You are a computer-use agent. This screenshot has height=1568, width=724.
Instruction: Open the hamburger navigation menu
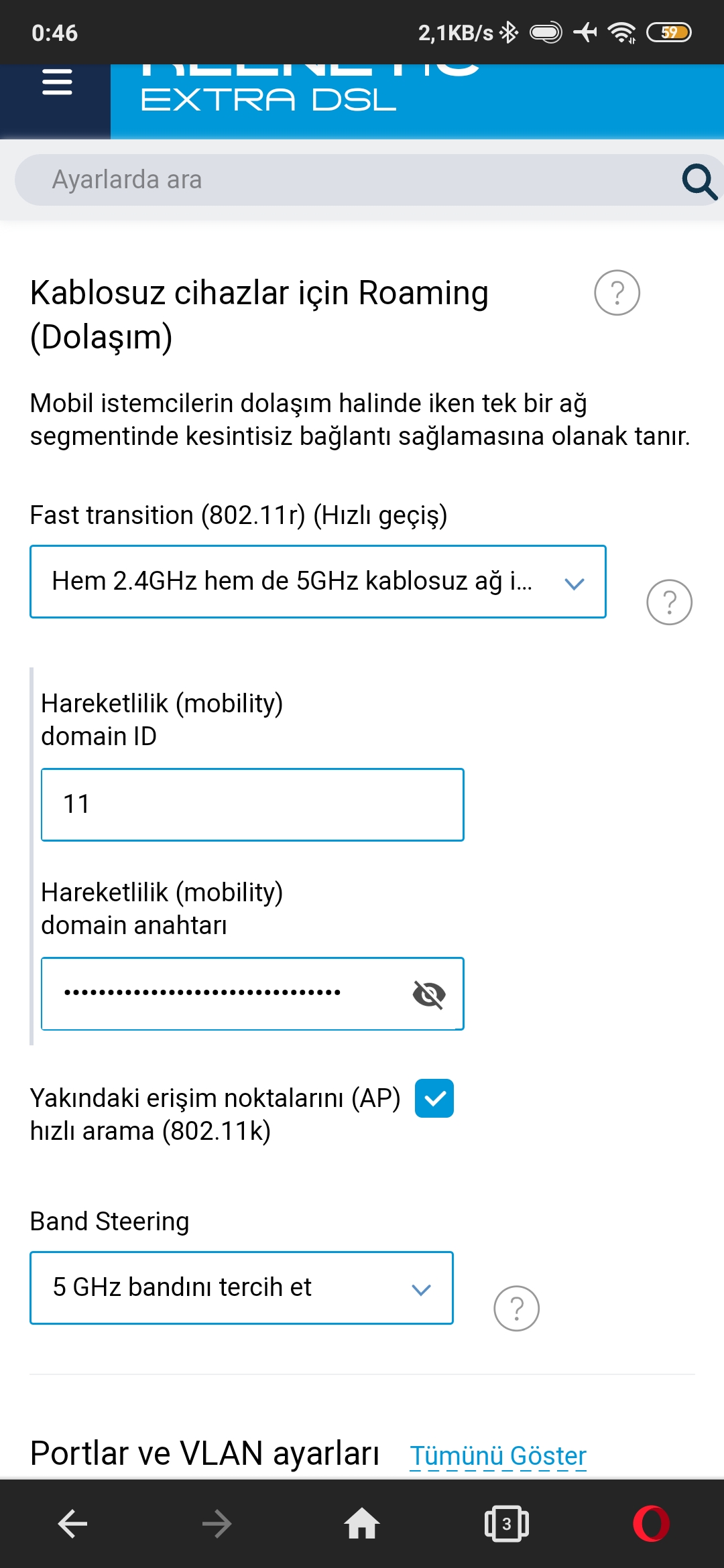[57, 82]
